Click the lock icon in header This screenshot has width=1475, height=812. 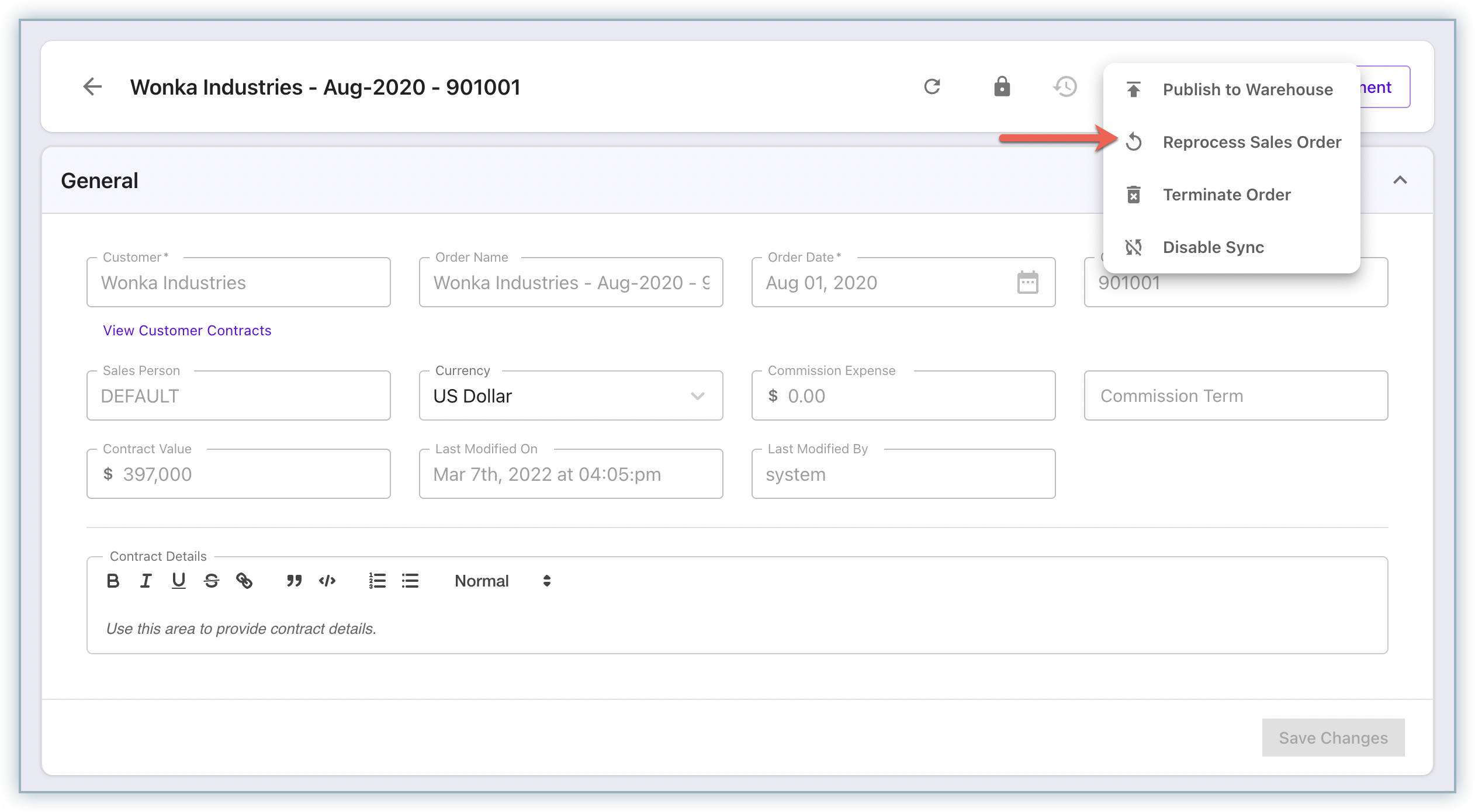click(1002, 86)
